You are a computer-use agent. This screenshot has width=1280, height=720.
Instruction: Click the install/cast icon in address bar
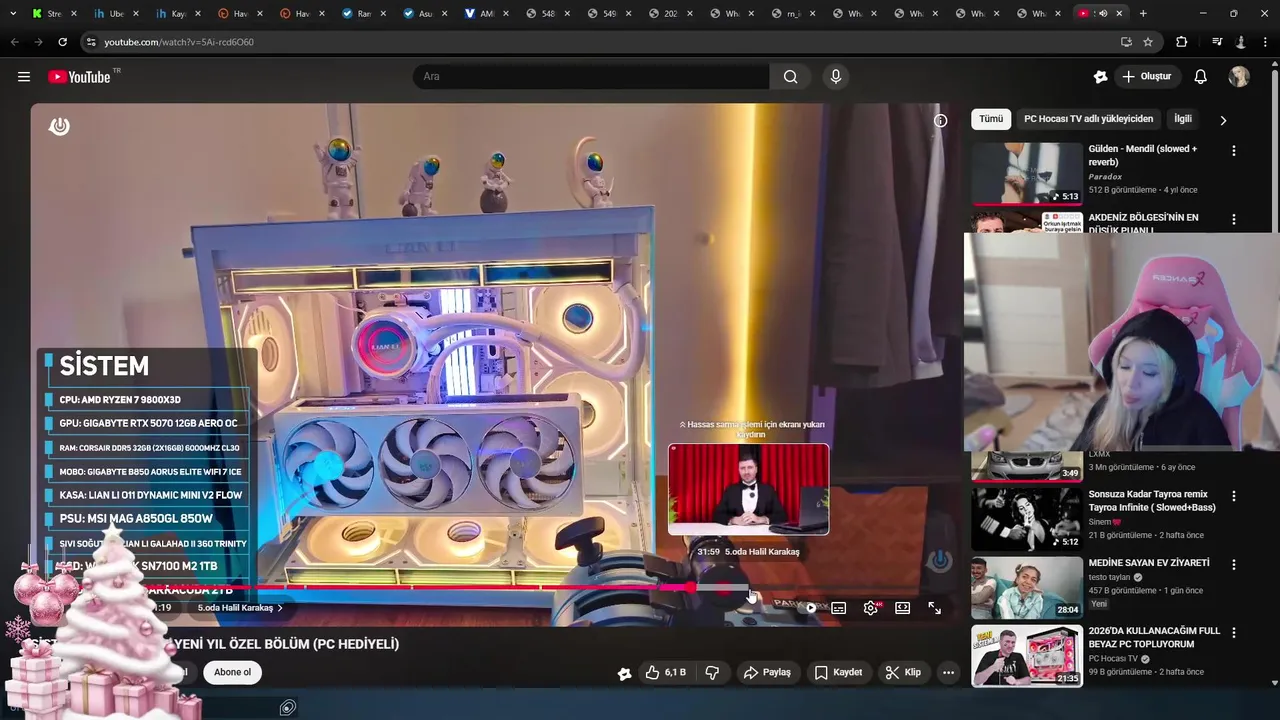(x=1126, y=42)
